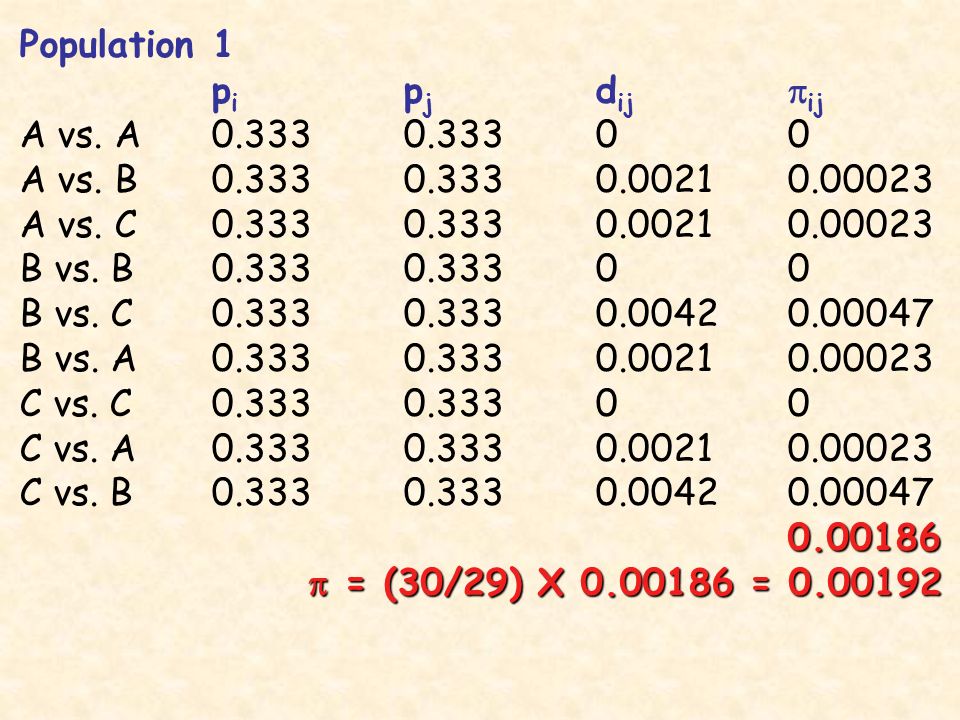Click π_ij 0 in the 'B vs. B' row
The width and height of the screenshot is (960, 720).
(x=798, y=268)
